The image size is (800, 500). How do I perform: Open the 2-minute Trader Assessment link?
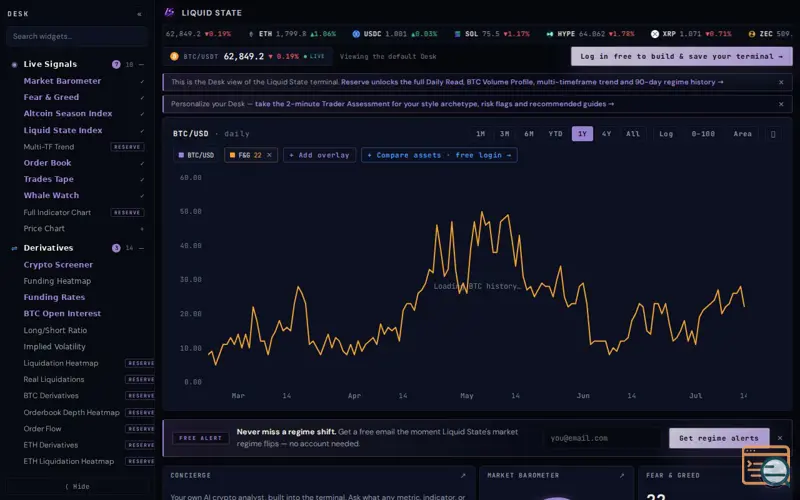pos(434,104)
